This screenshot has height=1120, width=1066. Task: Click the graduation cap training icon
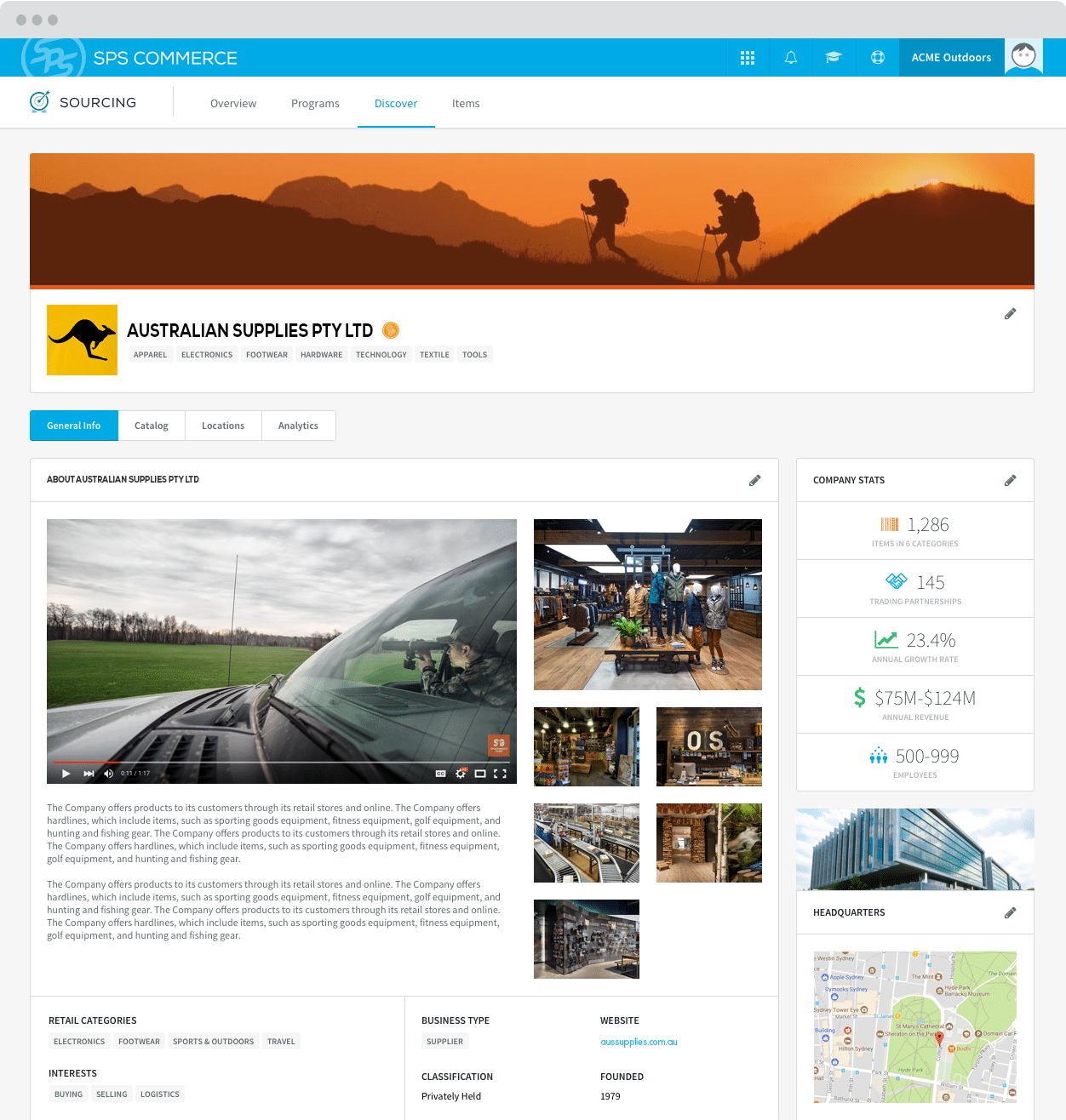click(x=834, y=58)
